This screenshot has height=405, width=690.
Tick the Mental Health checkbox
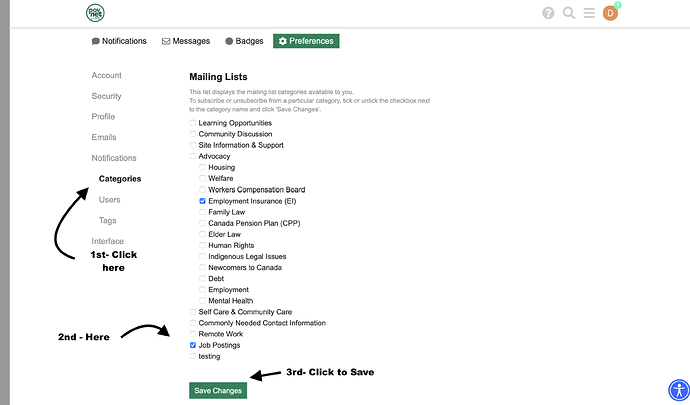click(x=202, y=301)
